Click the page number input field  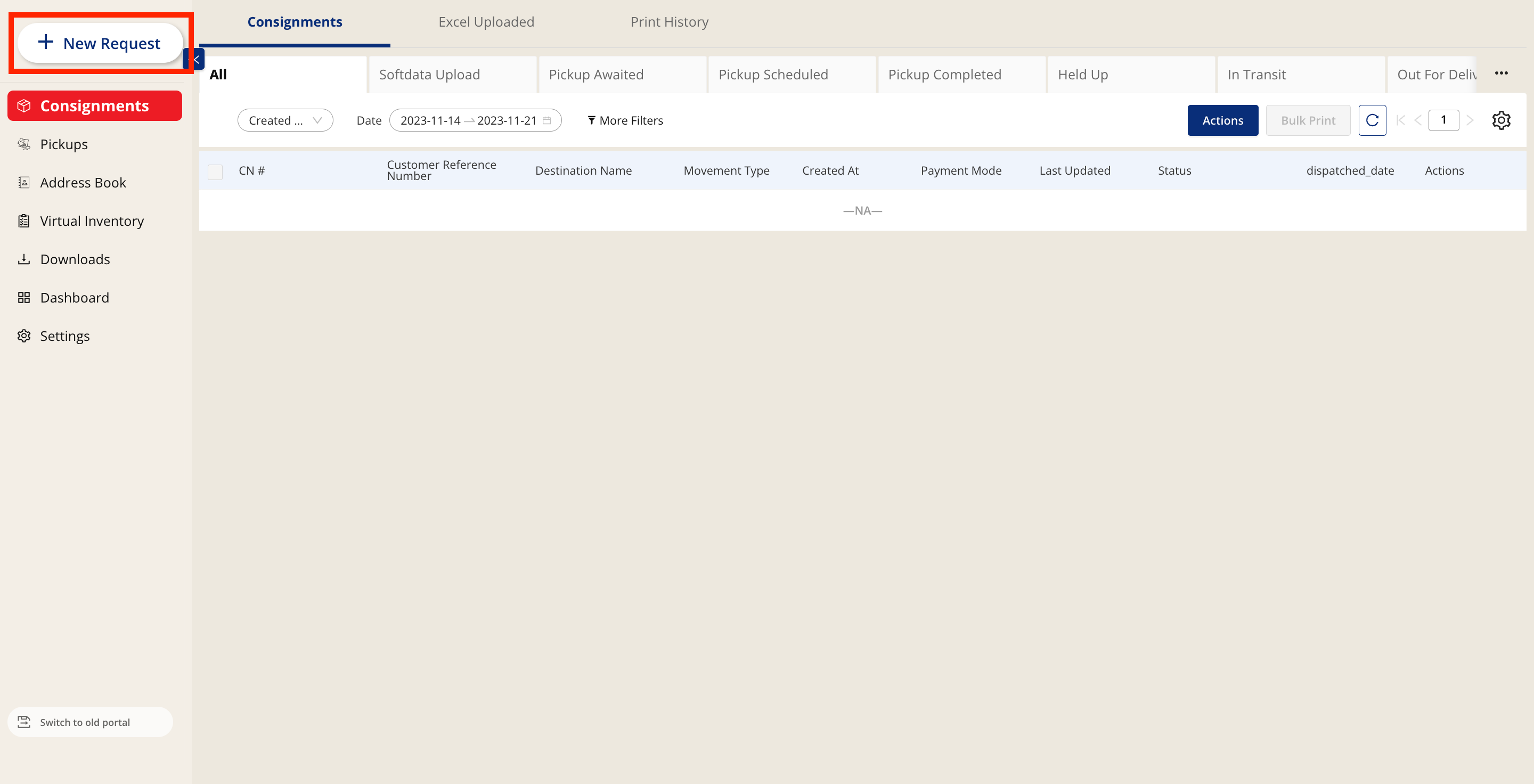pos(1443,120)
